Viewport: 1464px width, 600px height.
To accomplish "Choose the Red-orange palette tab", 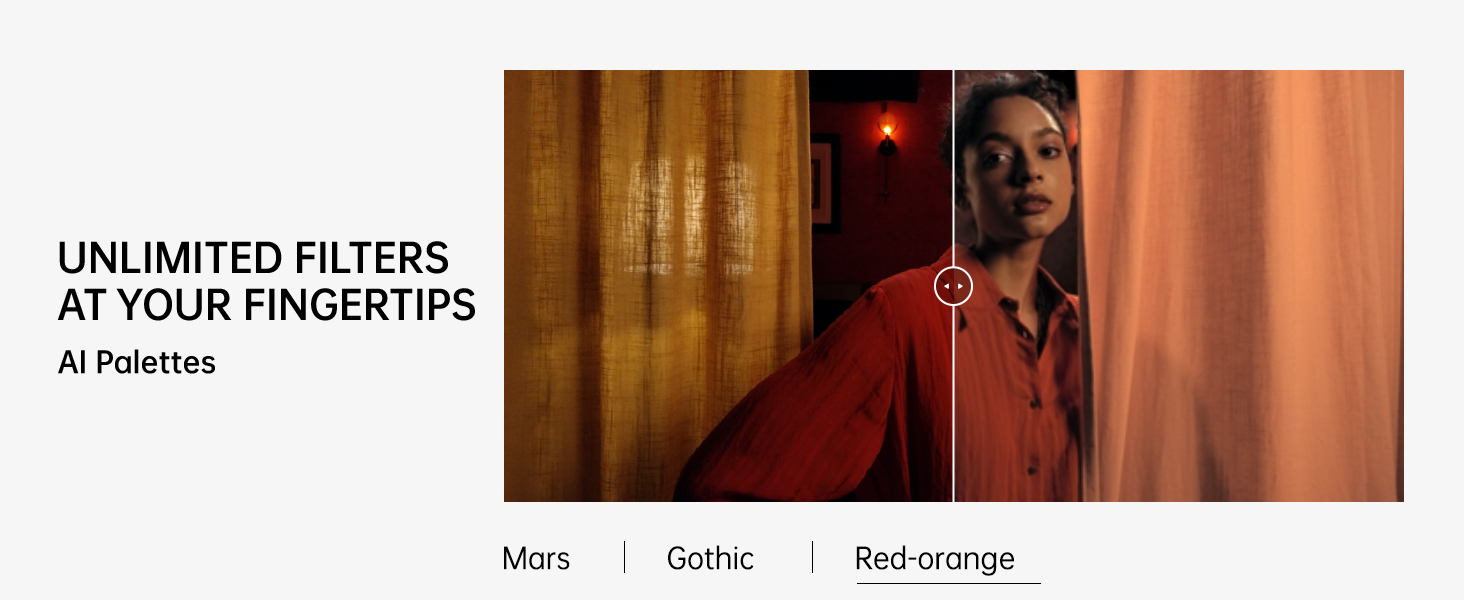I will pos(935,558).
